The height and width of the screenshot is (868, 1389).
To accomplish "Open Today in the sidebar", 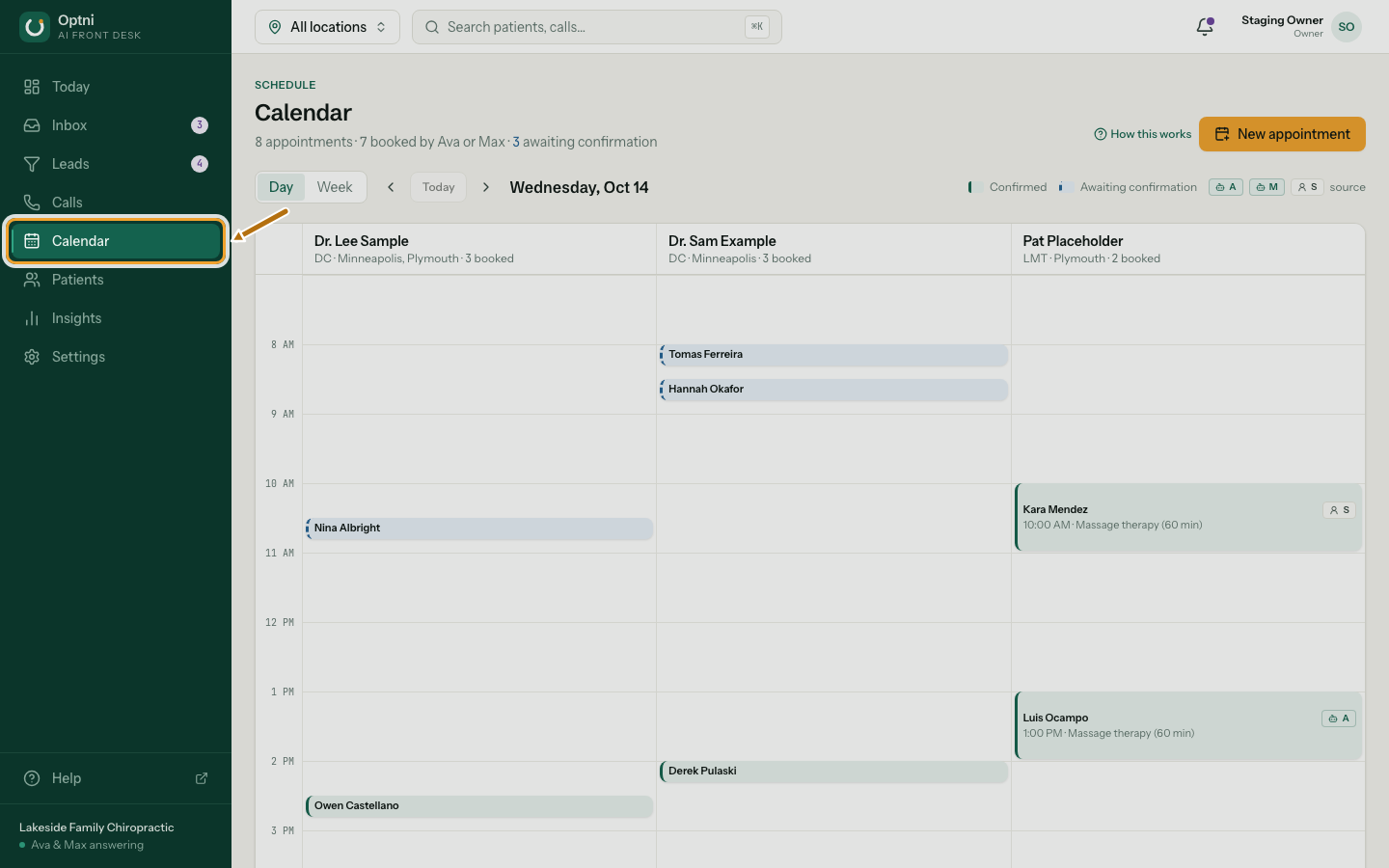I will click(x=116, y=87).
